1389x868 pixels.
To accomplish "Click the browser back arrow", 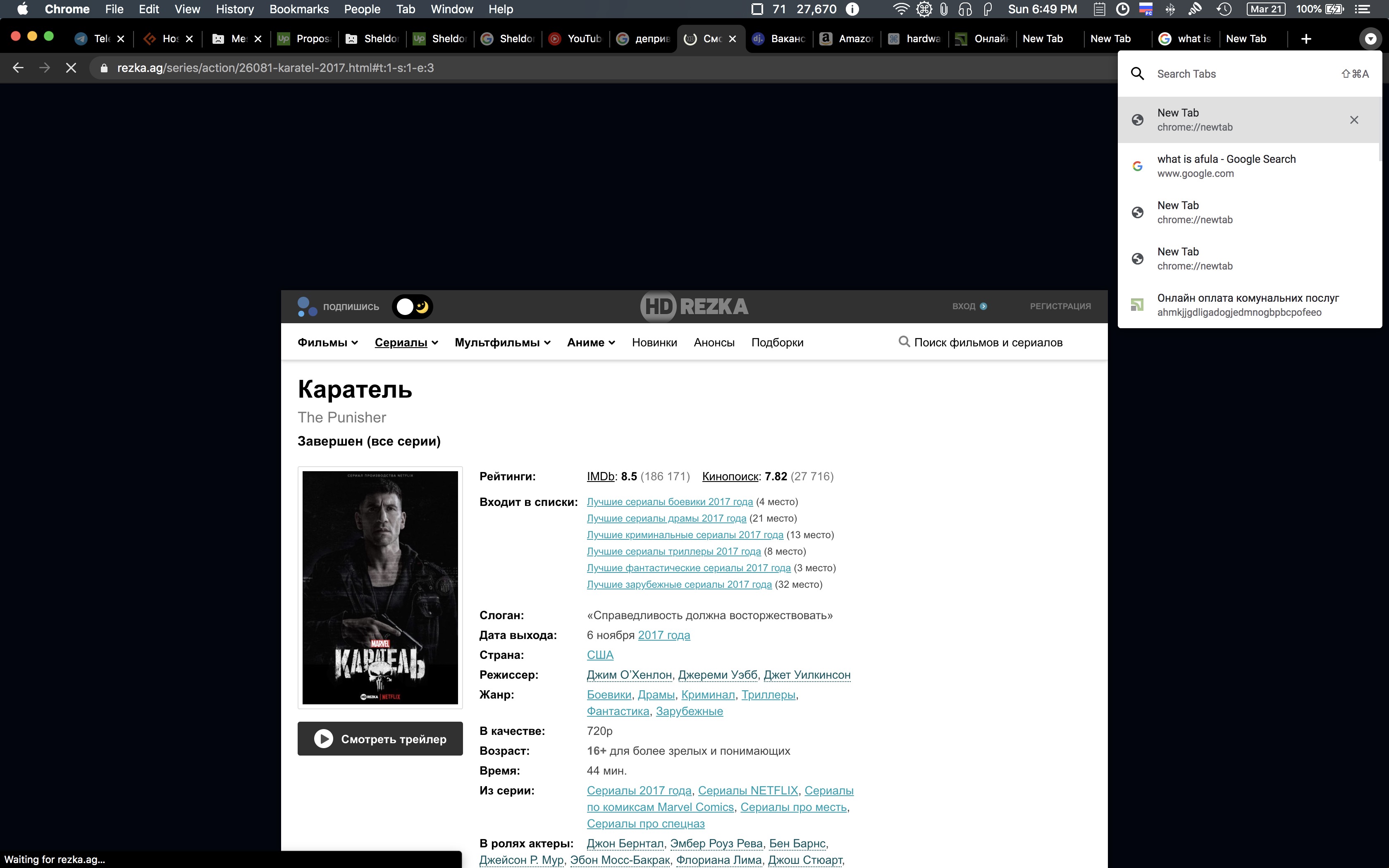I will point(18,68).
